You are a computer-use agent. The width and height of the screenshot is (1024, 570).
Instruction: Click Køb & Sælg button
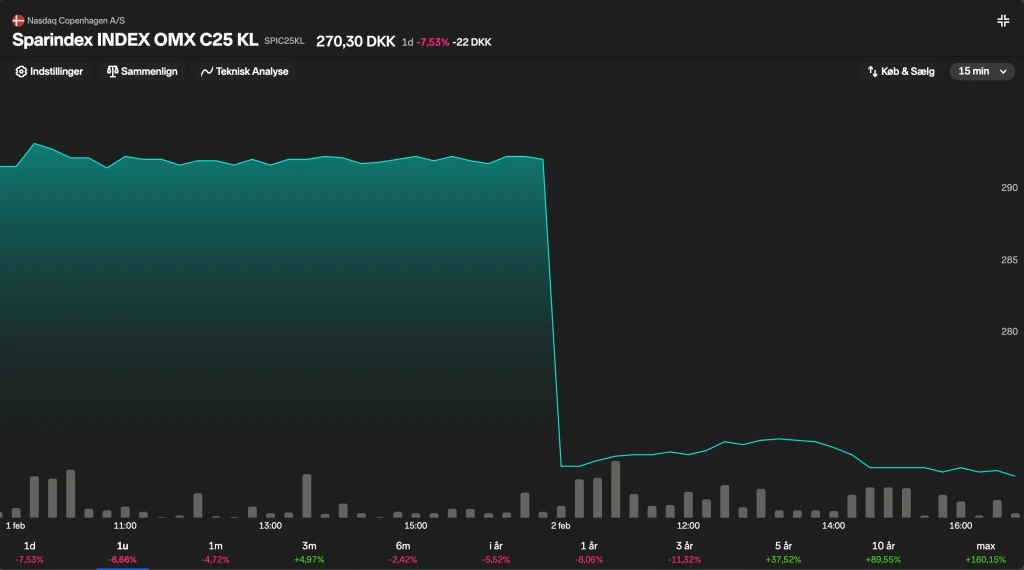point(901,71)
